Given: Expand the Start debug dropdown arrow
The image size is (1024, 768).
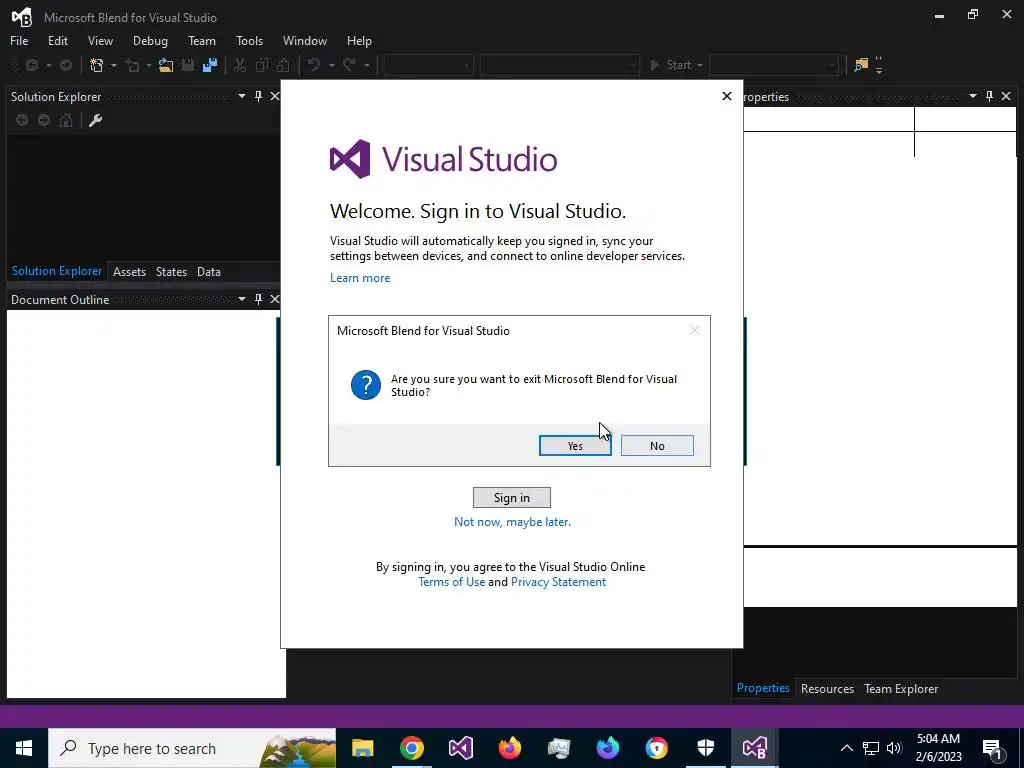Looking at the screenshot, I should (x=700, y=65).
